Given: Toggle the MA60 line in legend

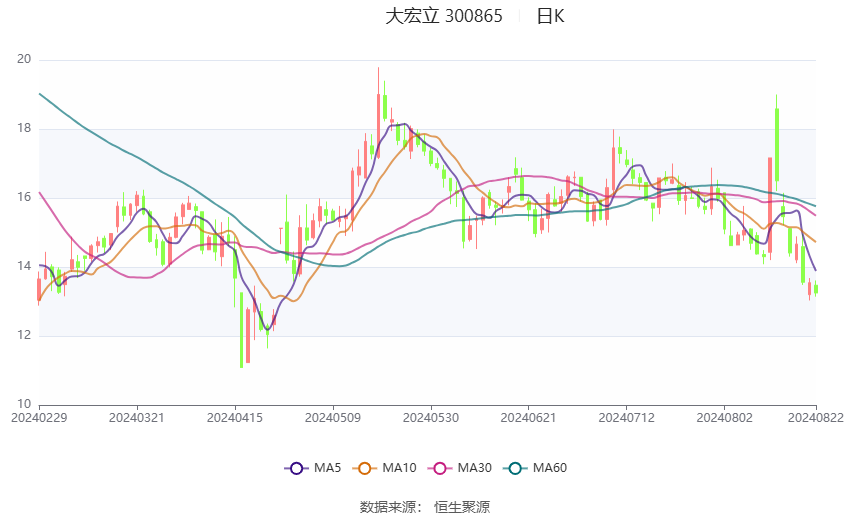Looking at the screenshot, I should click(535, 468).
